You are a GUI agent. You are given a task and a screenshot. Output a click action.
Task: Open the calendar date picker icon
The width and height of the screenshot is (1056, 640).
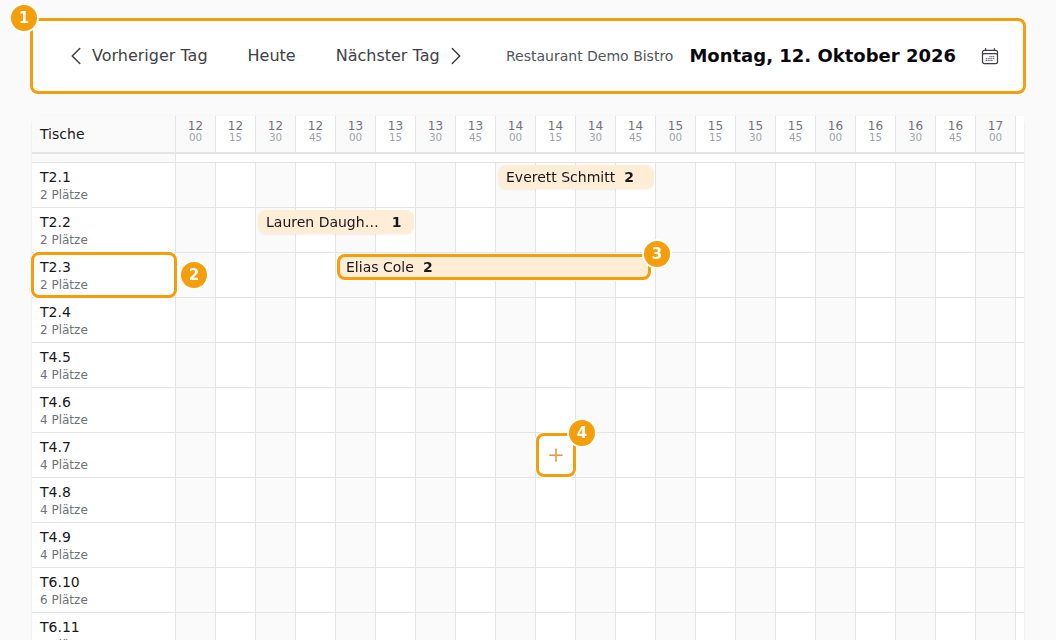point(989,56)
